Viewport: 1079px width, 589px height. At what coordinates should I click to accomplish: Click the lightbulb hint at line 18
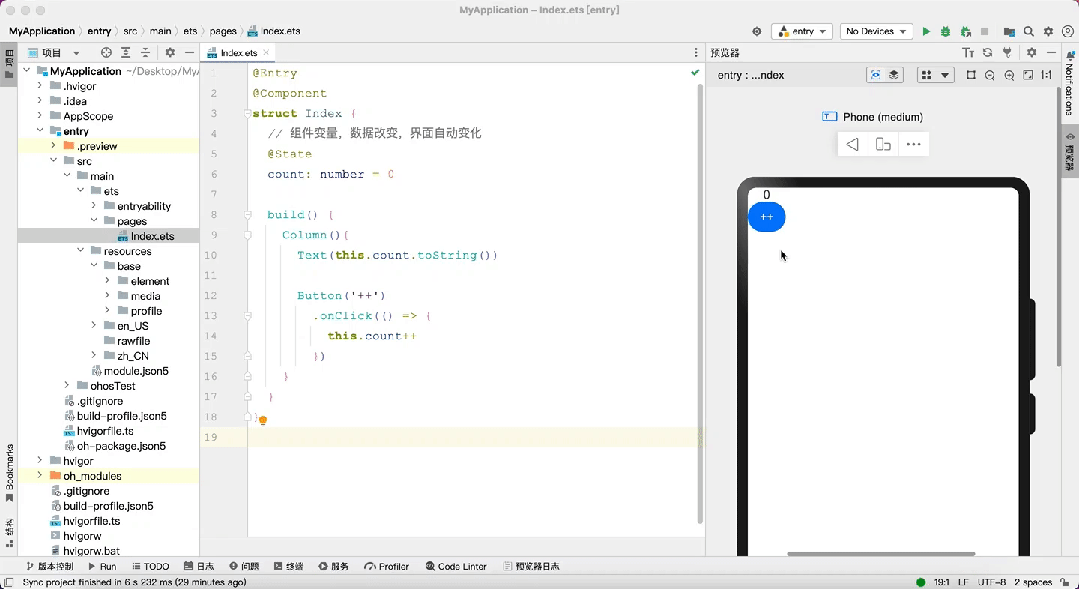tap(263, 419)
